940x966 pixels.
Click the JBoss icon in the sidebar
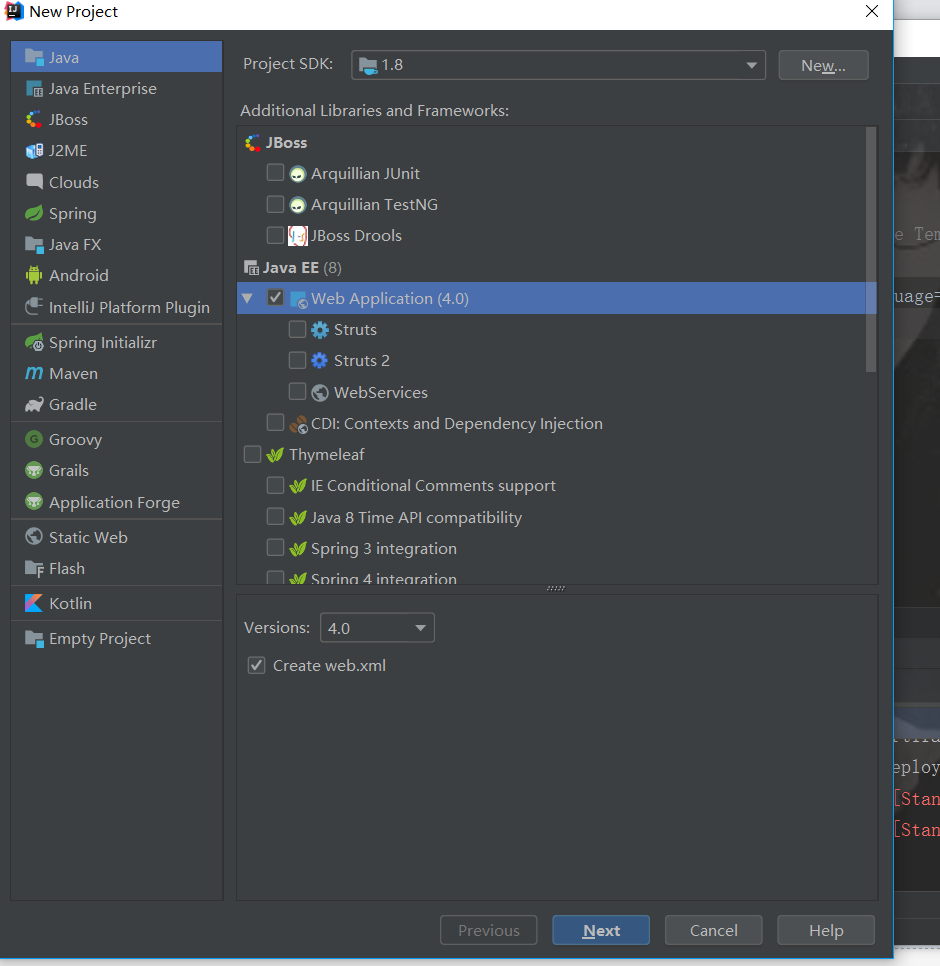click(x=34, y=120)
